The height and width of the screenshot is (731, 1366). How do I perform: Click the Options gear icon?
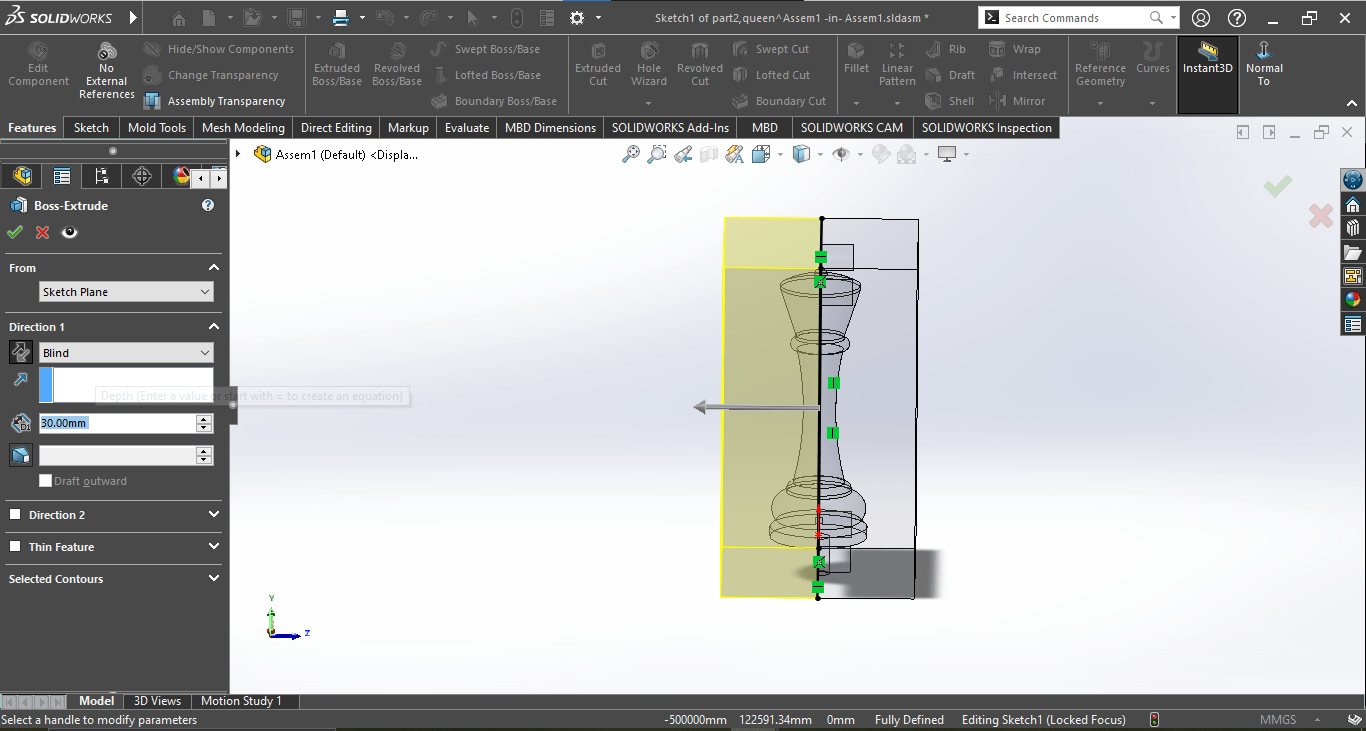pyautogui.click(x=576, y=18)
